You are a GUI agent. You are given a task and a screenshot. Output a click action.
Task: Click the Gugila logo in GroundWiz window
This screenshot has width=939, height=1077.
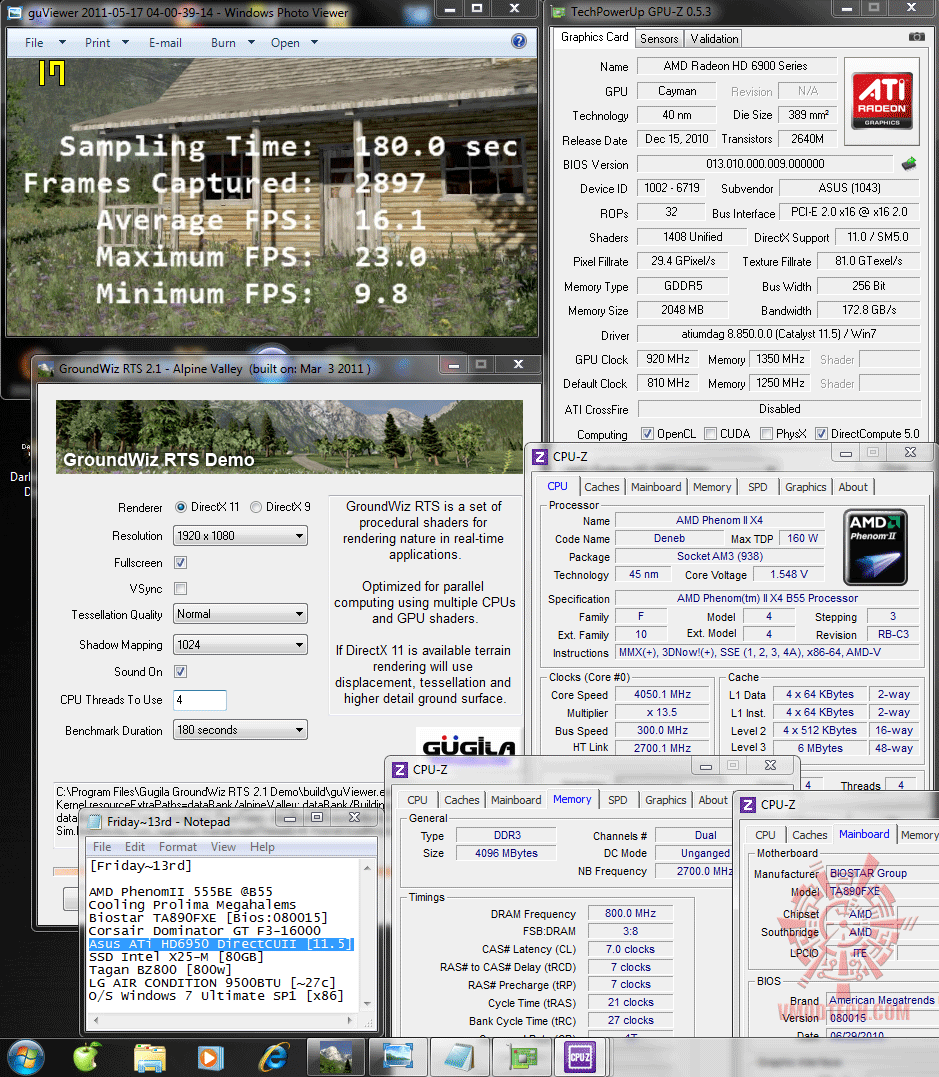point(468,746)
